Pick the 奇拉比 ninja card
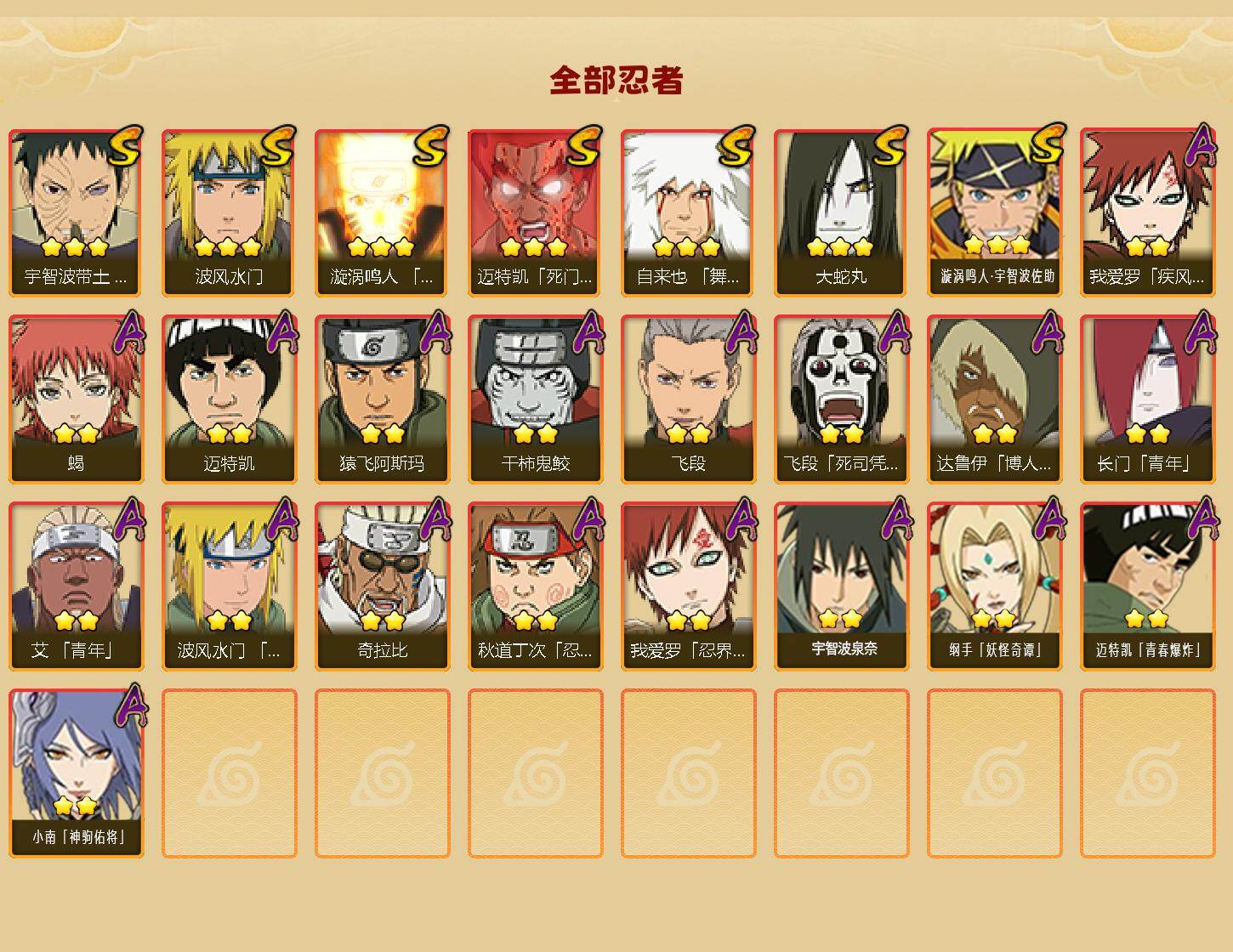 click(x=382, y=586)
